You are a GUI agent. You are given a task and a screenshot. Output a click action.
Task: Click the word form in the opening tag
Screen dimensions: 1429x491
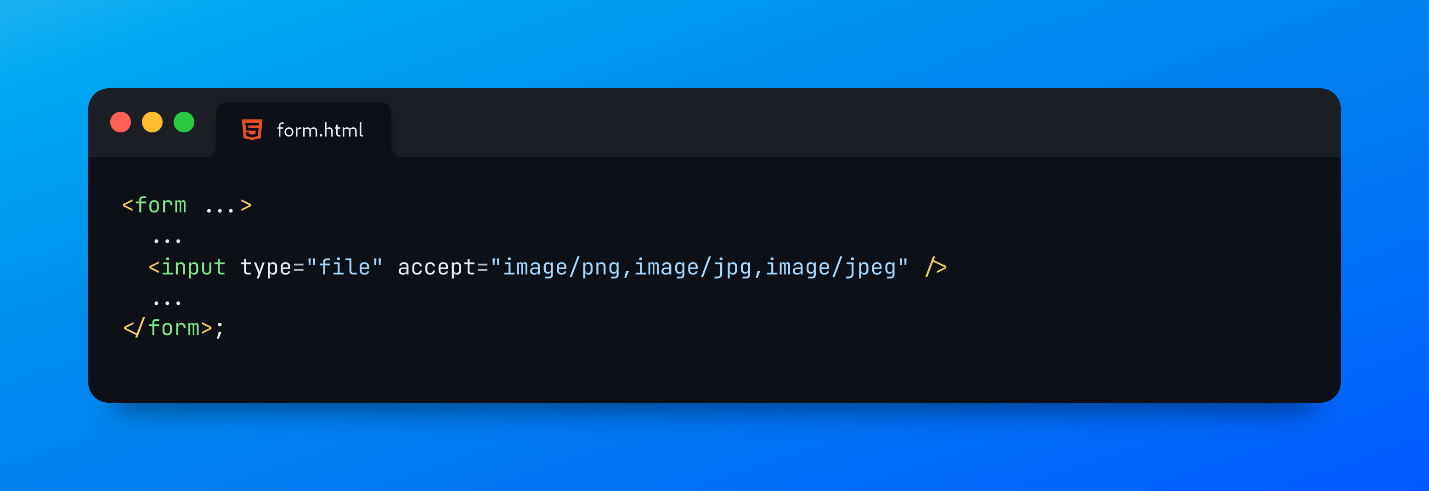tap(161, 206)
